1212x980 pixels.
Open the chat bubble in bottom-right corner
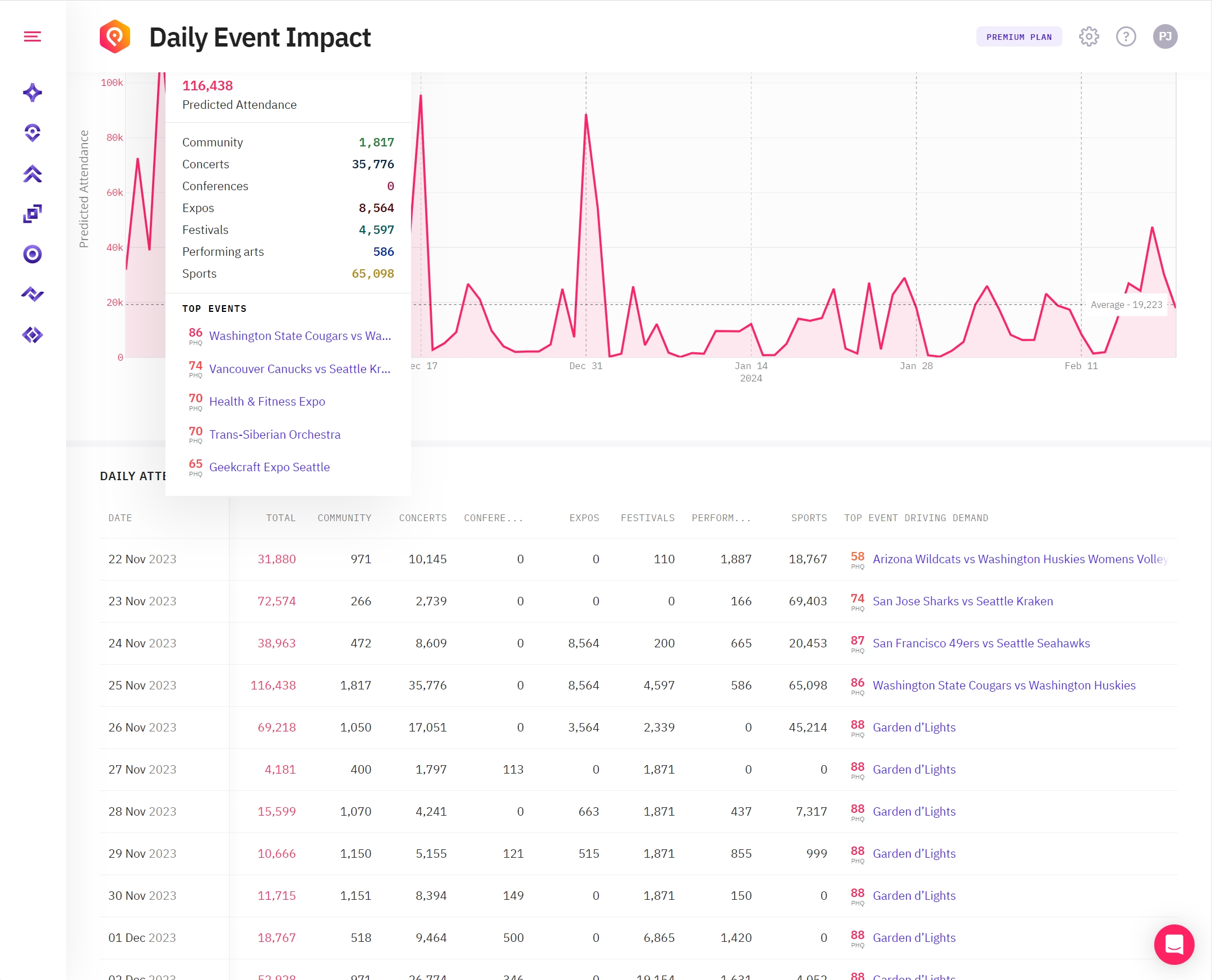point(1174,945)
